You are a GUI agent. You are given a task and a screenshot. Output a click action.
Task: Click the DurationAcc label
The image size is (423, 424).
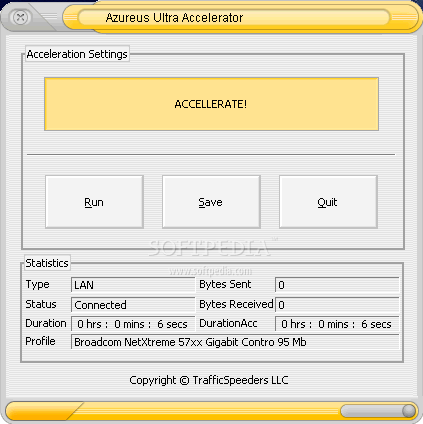tap(228, 323)
